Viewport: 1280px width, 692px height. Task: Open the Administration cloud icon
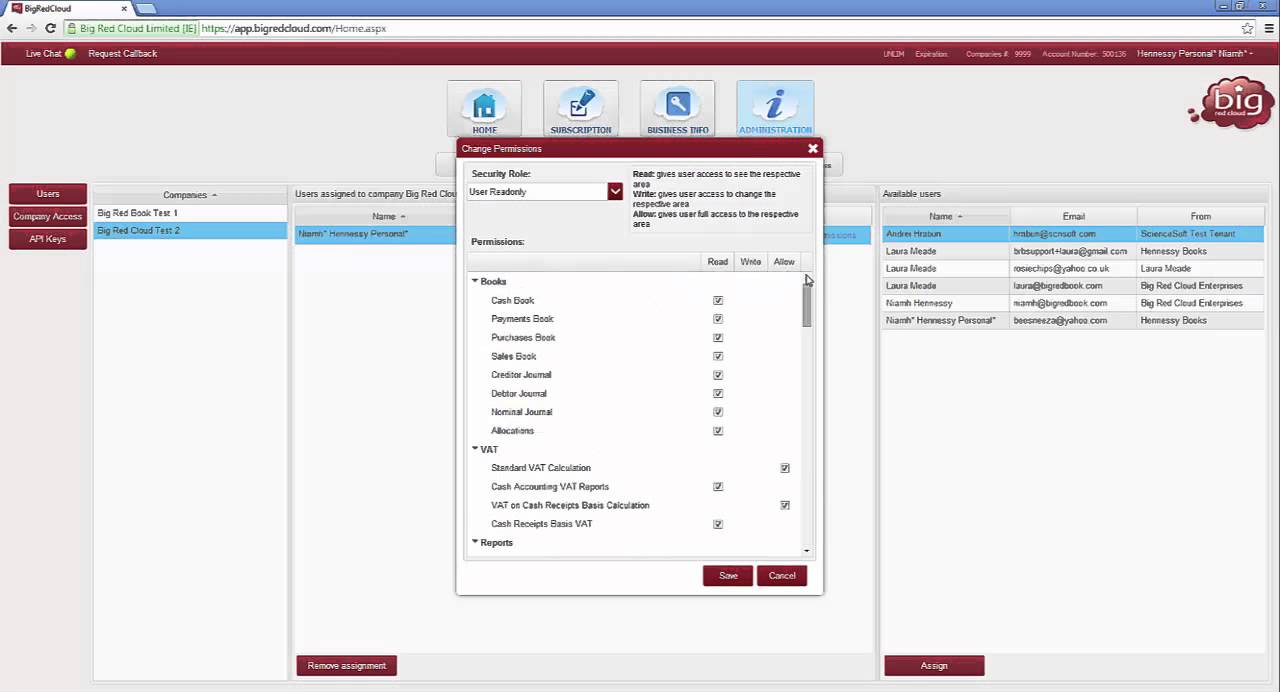(775, 109)
